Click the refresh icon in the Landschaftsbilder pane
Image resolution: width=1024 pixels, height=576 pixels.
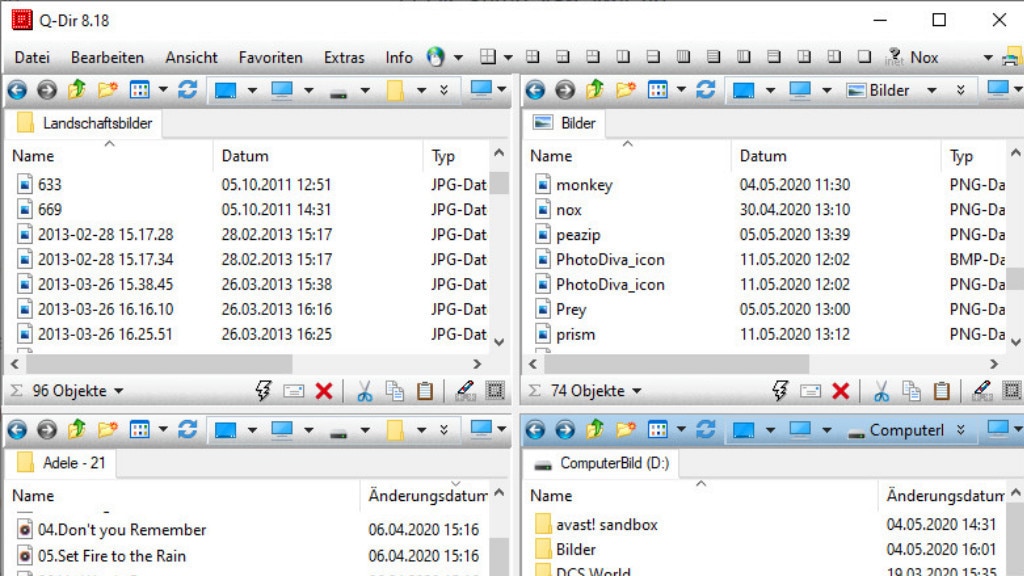pos(187,90)
